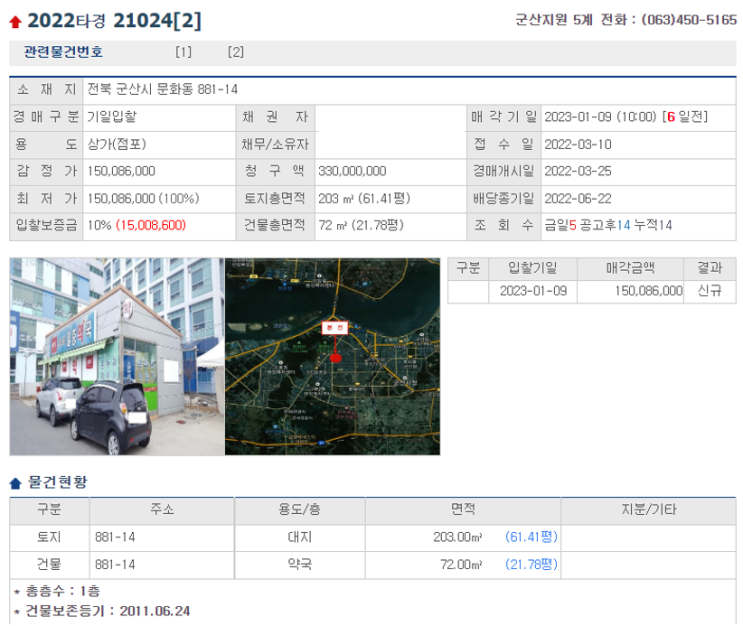Click 건물보존등기 : 2011.06.24 note
This screenshot has width=743, height=626.
point(107,611)
